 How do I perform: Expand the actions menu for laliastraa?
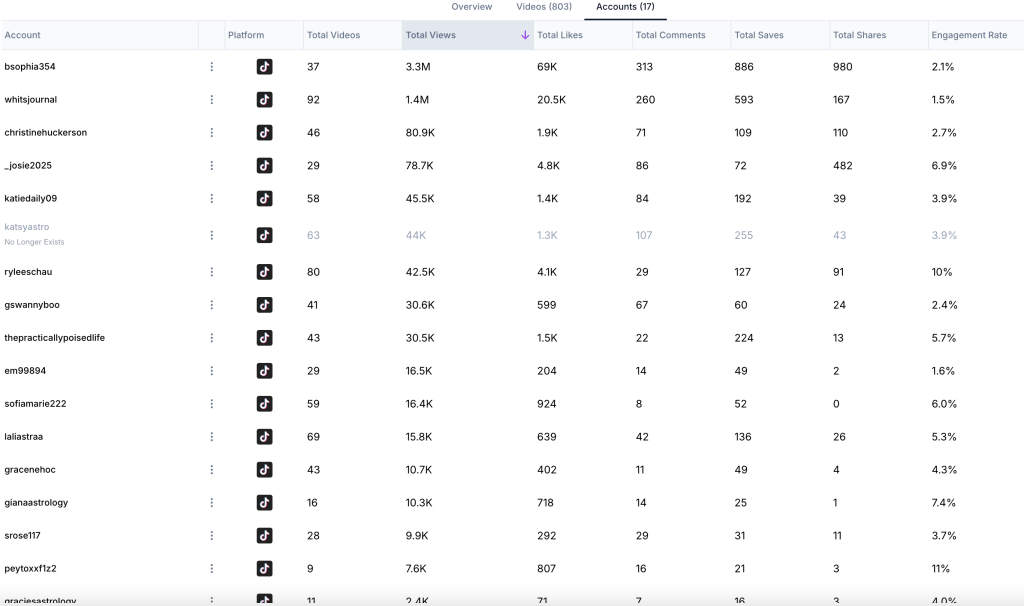click(x=211, y=437)
